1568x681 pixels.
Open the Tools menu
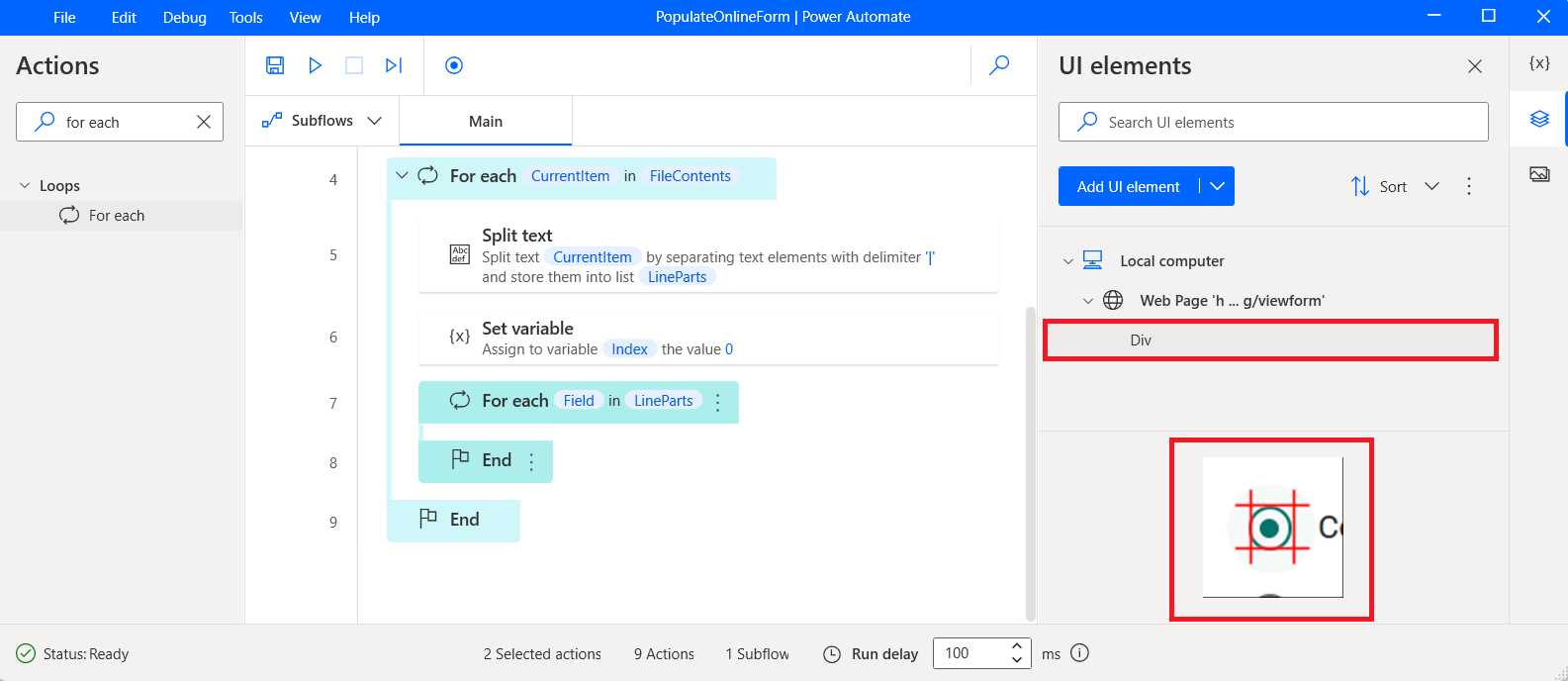245,17
